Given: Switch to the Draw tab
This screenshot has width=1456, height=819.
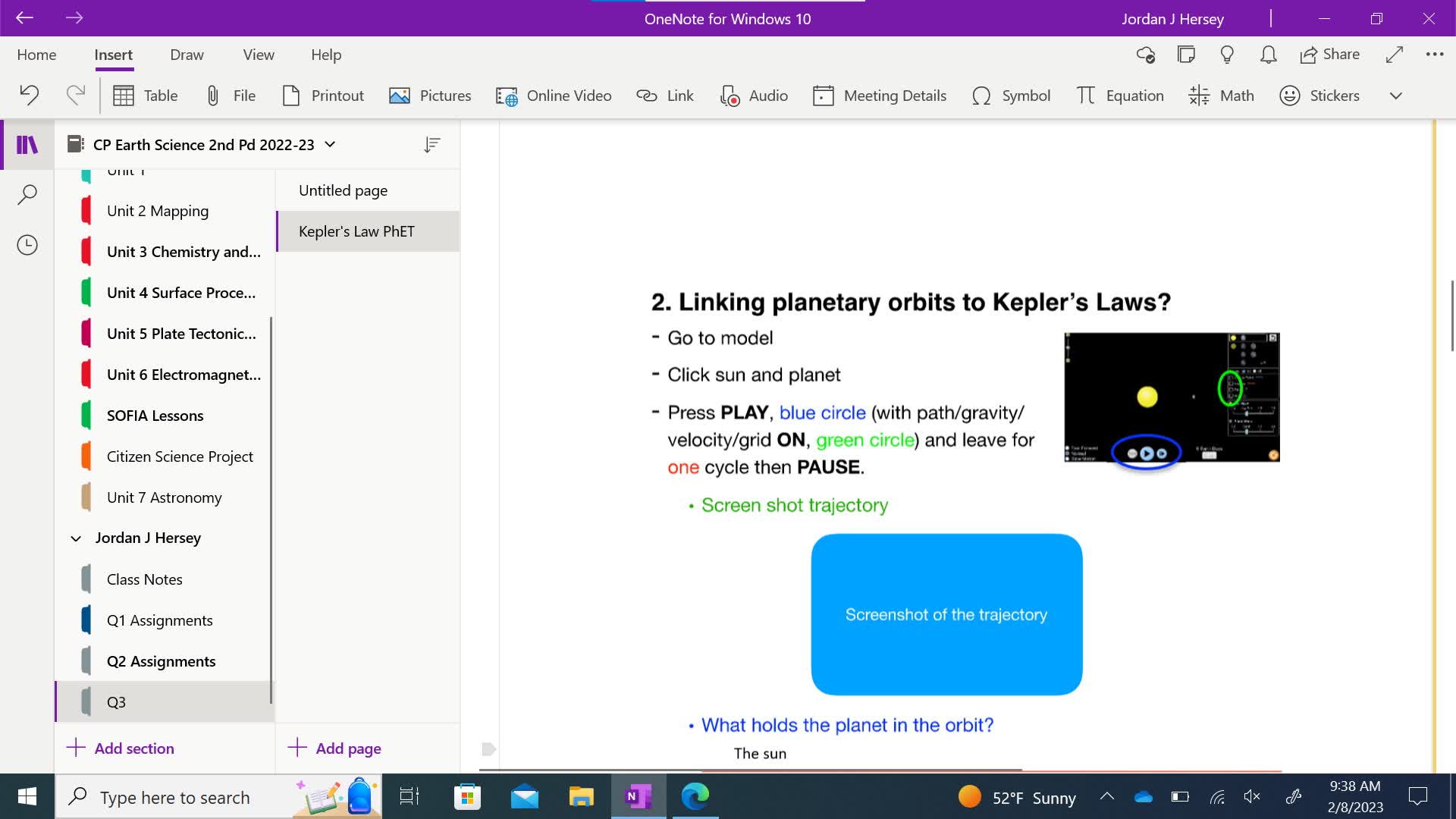Looking at the screenshot, I should click(187, 55).
